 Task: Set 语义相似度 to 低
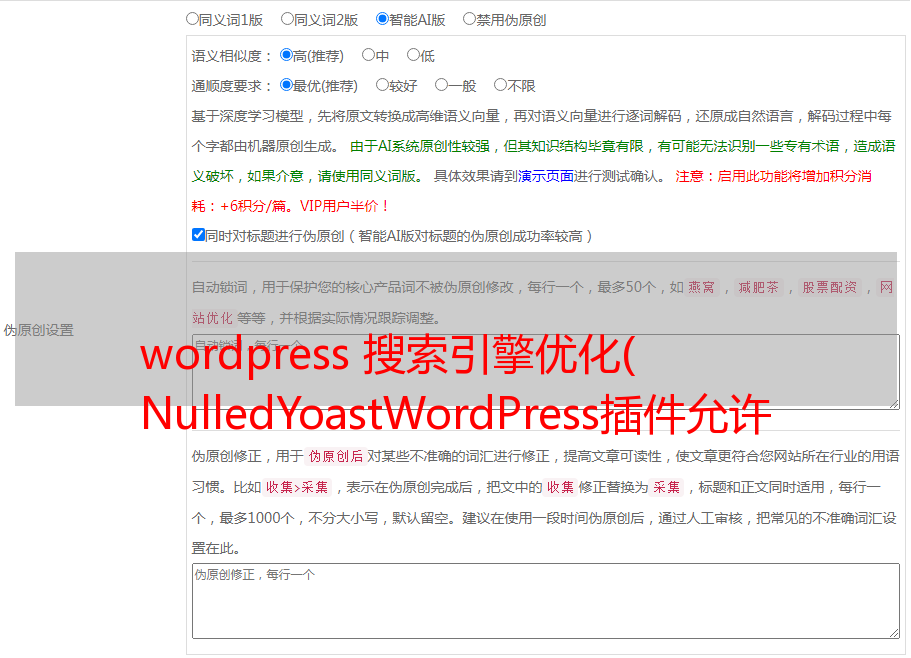(413, 55)
